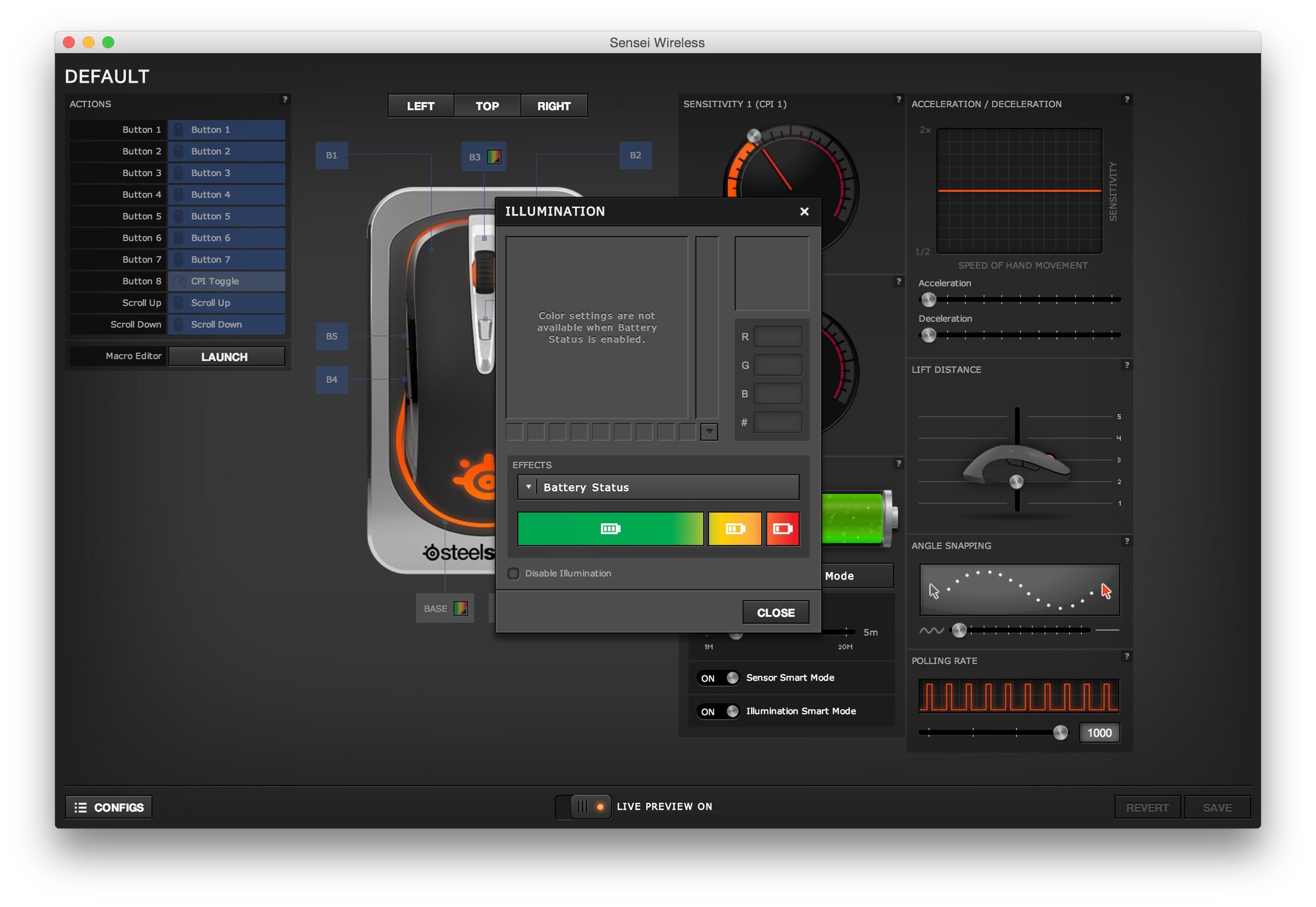The width and height of the screenshot is (1316, 907).
Task: Open the Sensitivity 1 help icon
Action: point(899,99)
